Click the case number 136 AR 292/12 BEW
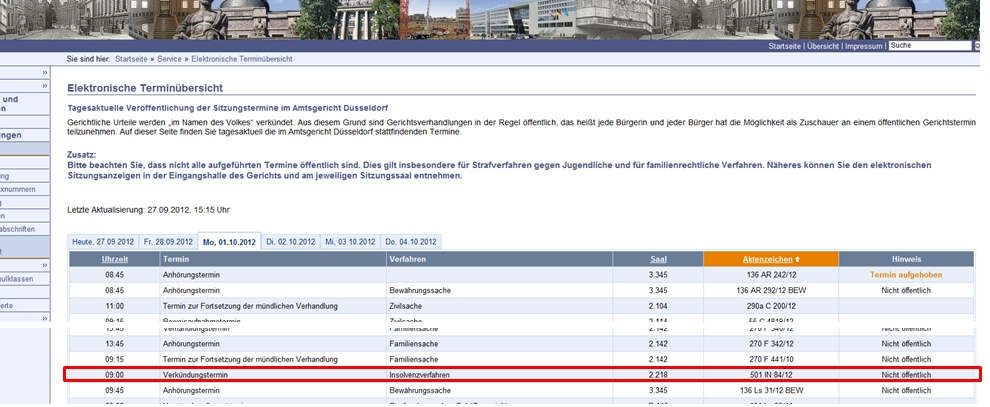The width and height of the screenshot is (990, 407). click(x=770, y=290)
